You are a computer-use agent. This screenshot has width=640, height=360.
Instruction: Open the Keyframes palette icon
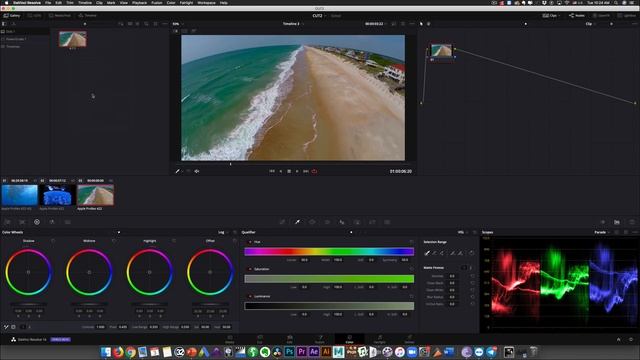pos(603,222)
